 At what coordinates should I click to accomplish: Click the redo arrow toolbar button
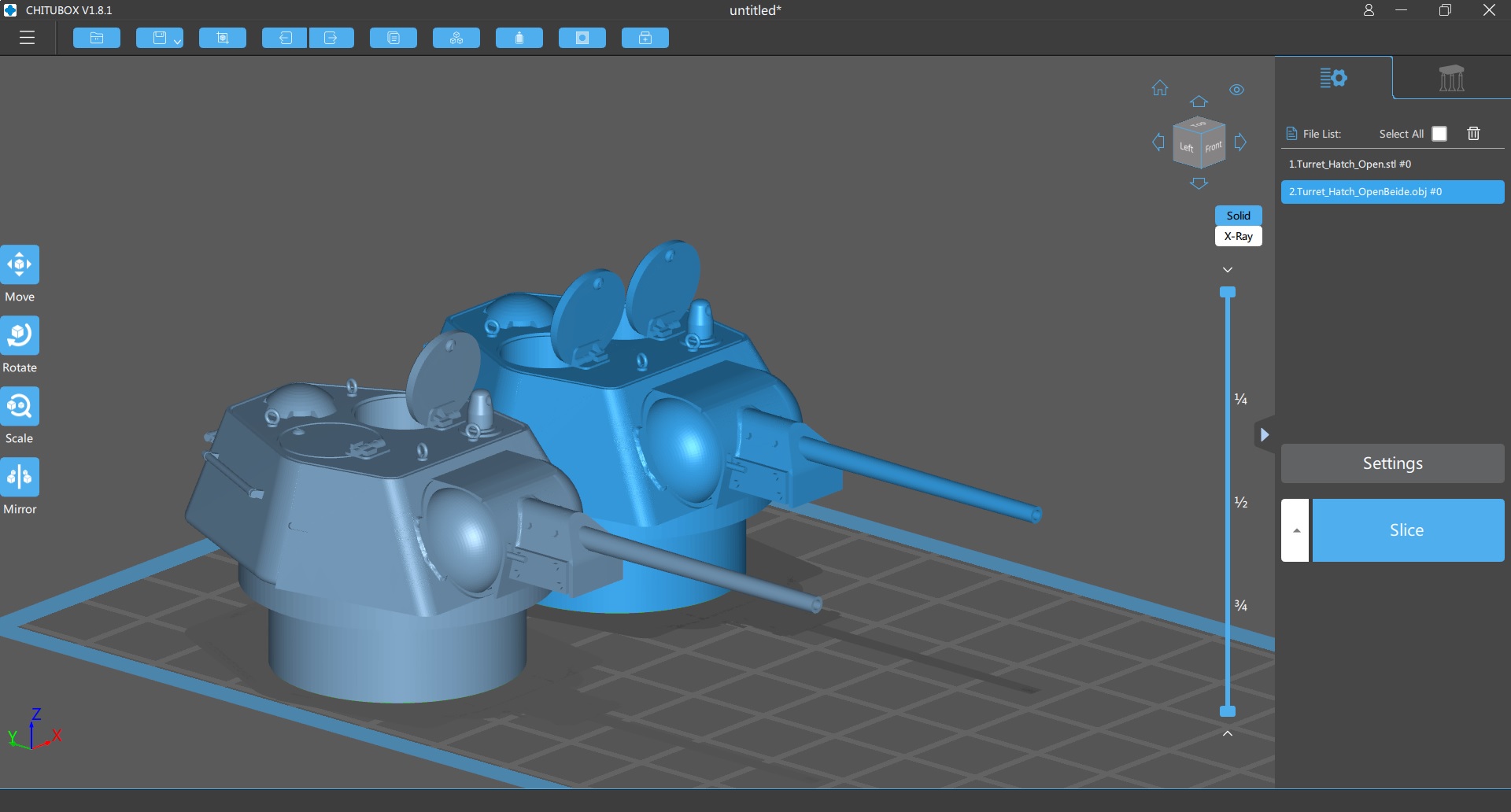(331, 38)
